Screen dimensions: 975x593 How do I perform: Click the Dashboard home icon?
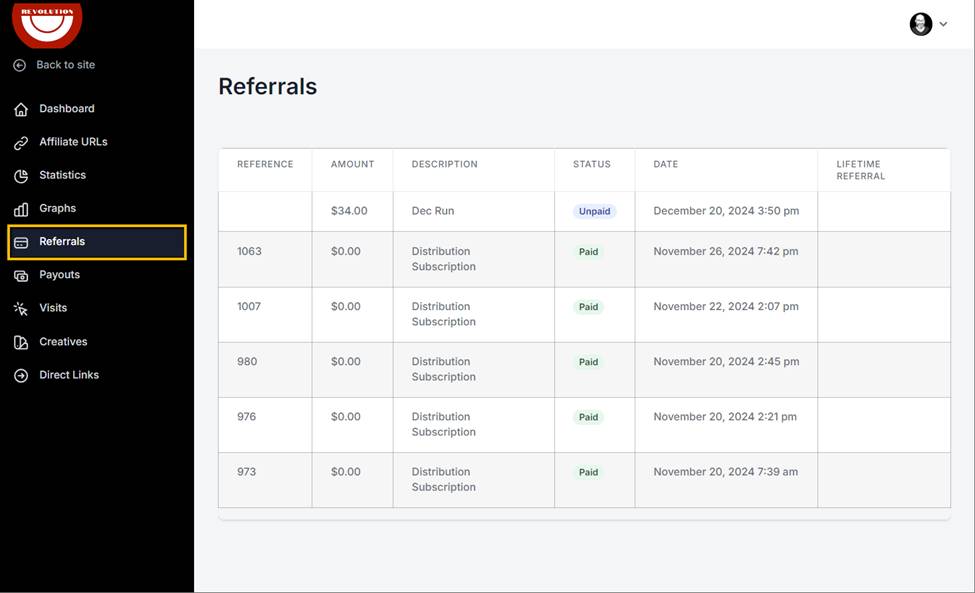point(21,109)
